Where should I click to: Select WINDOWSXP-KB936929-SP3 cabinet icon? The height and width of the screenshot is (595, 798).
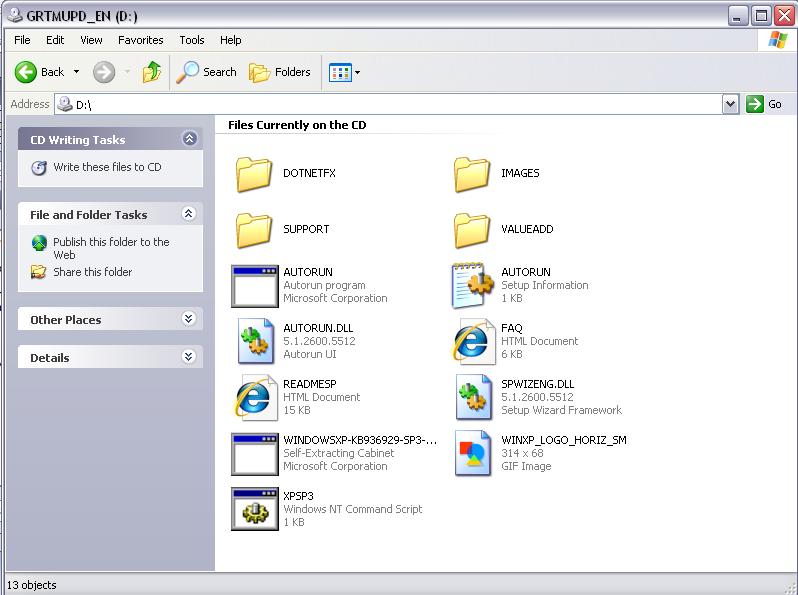pos(254,454)
